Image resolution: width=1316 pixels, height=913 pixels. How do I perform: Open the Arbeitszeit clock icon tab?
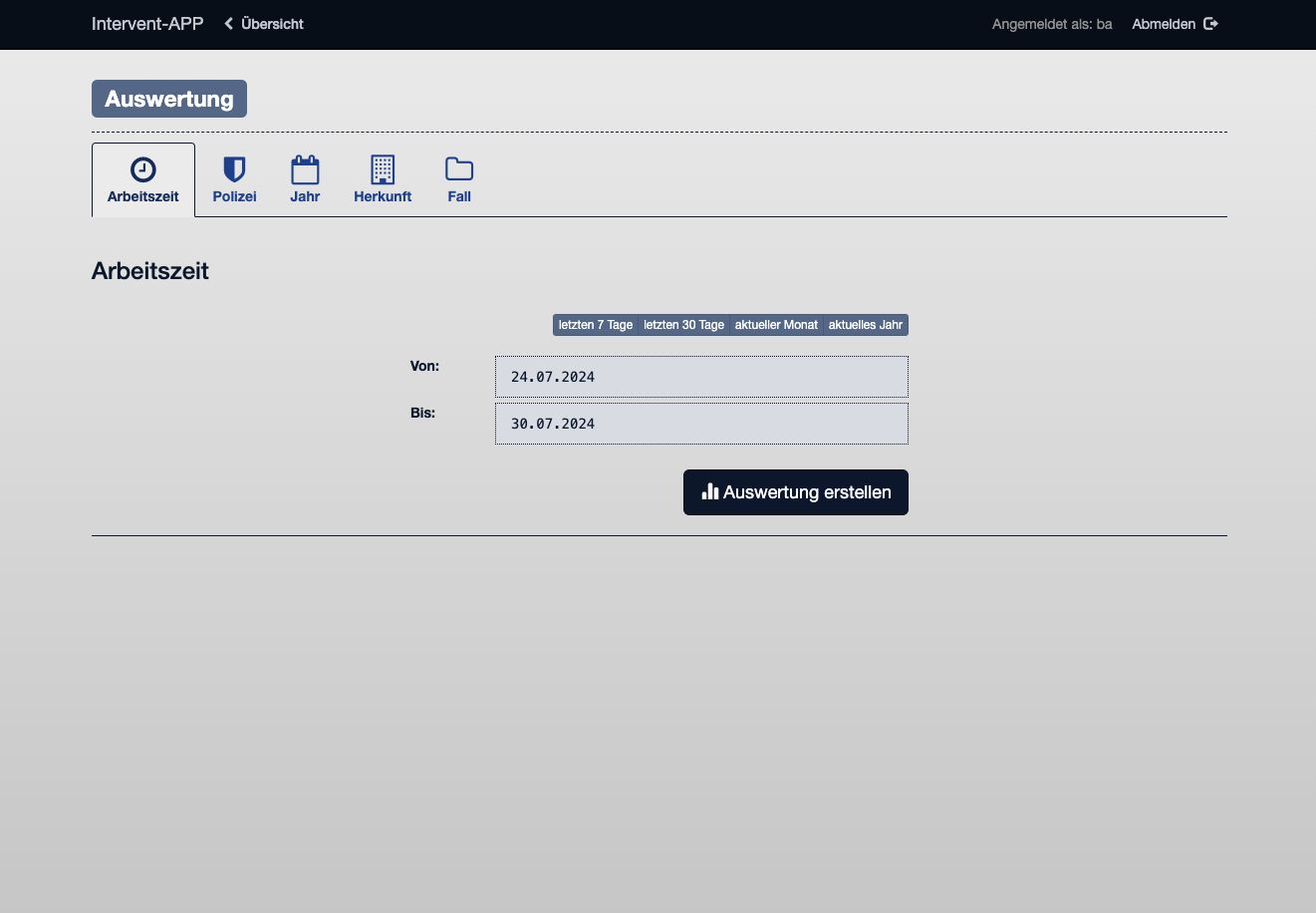[143, 169]
